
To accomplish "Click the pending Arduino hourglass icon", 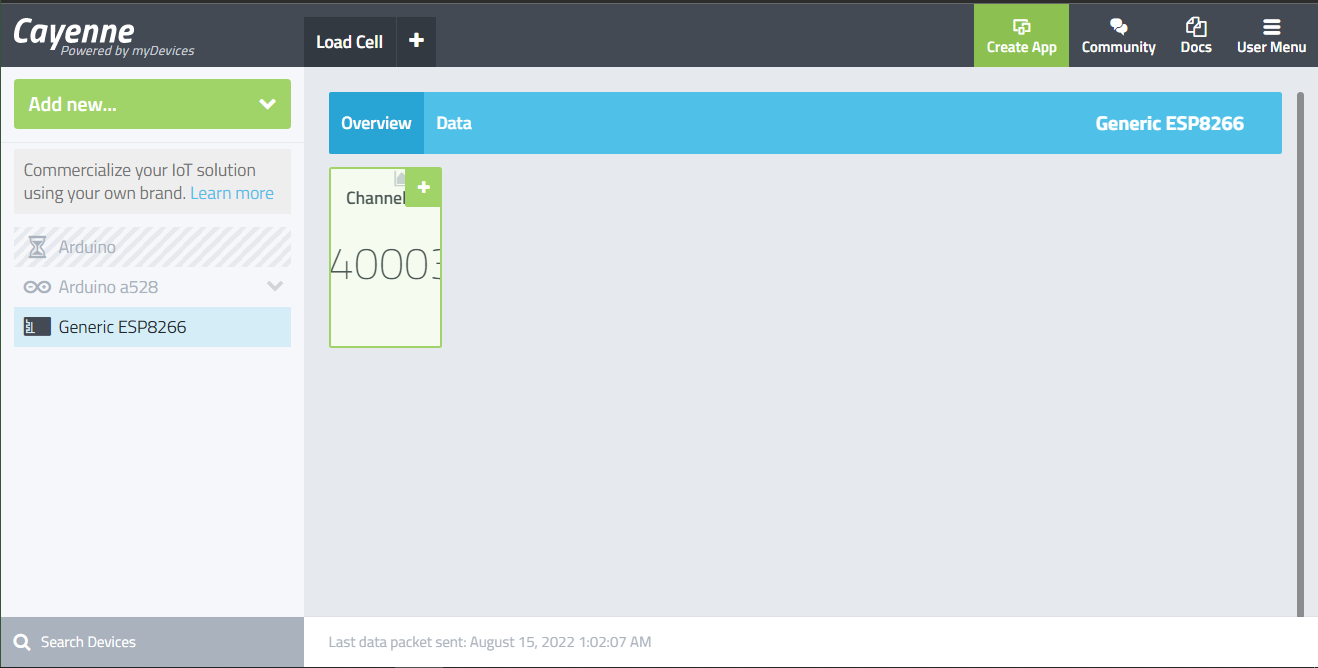I will click(x=37, y=247).
